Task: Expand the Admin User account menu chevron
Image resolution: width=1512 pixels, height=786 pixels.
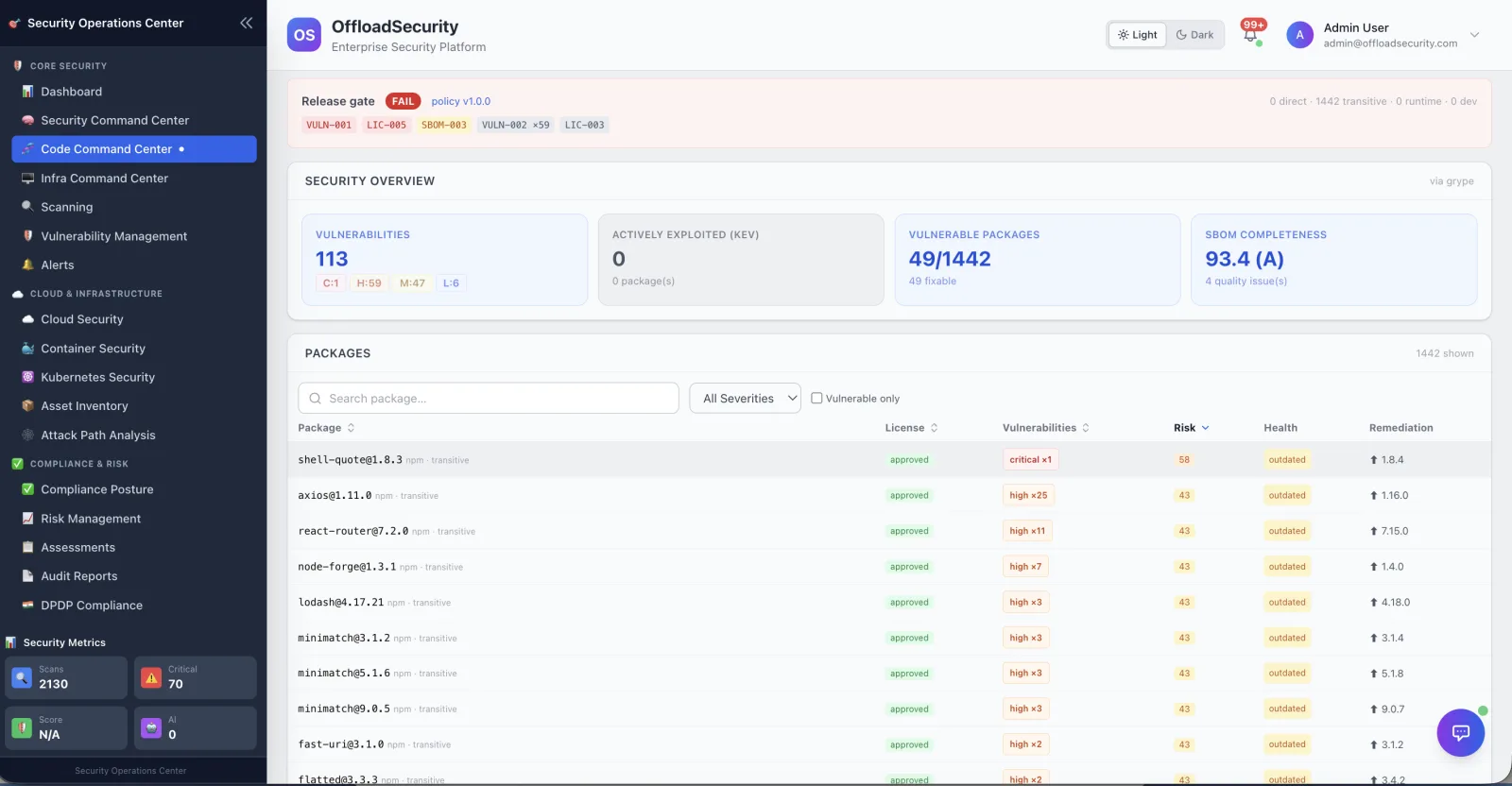Action: (x=1473, y=35)
